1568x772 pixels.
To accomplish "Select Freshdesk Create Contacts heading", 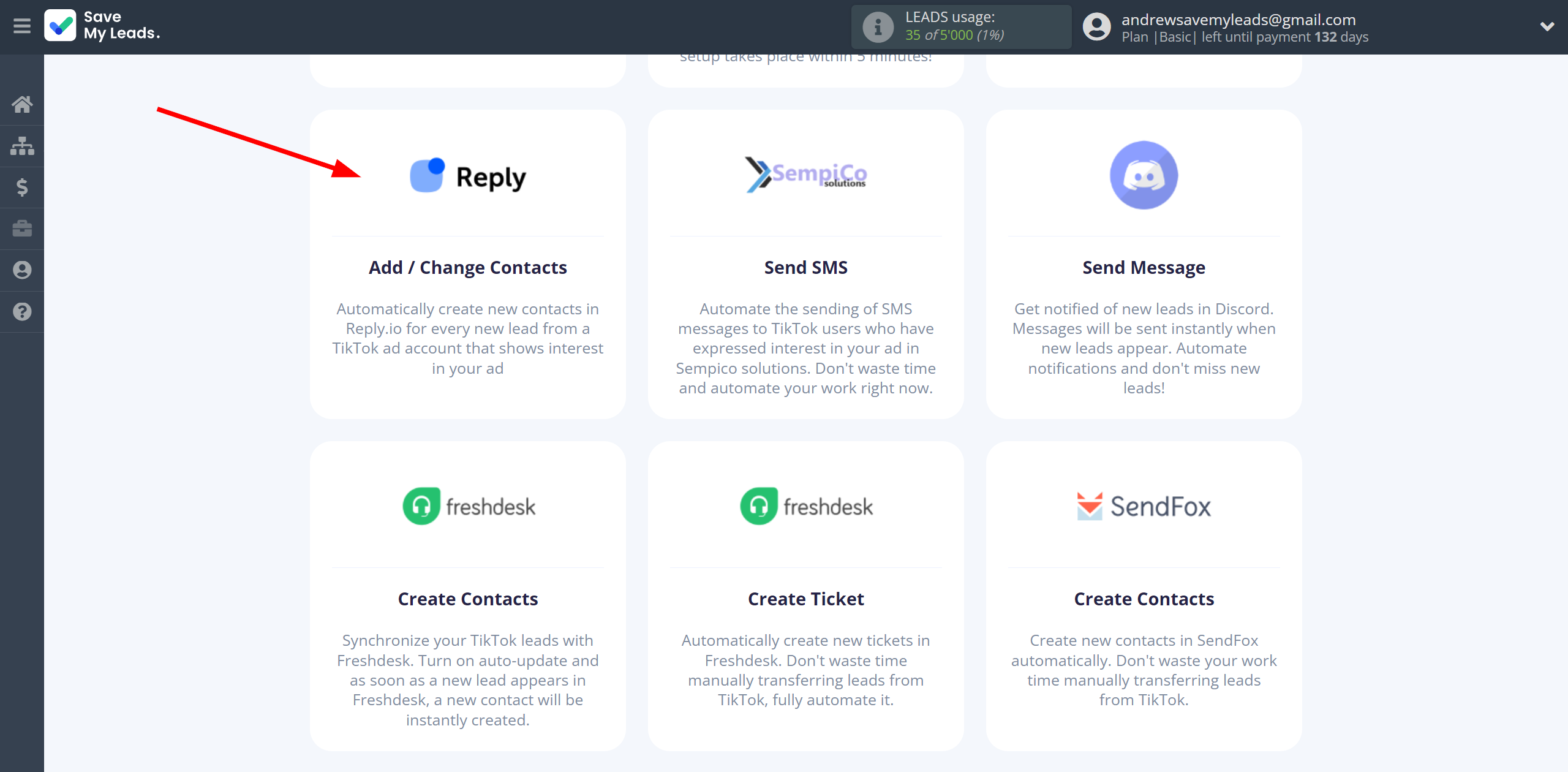I will pyautogui.click(x=467, y=599).
